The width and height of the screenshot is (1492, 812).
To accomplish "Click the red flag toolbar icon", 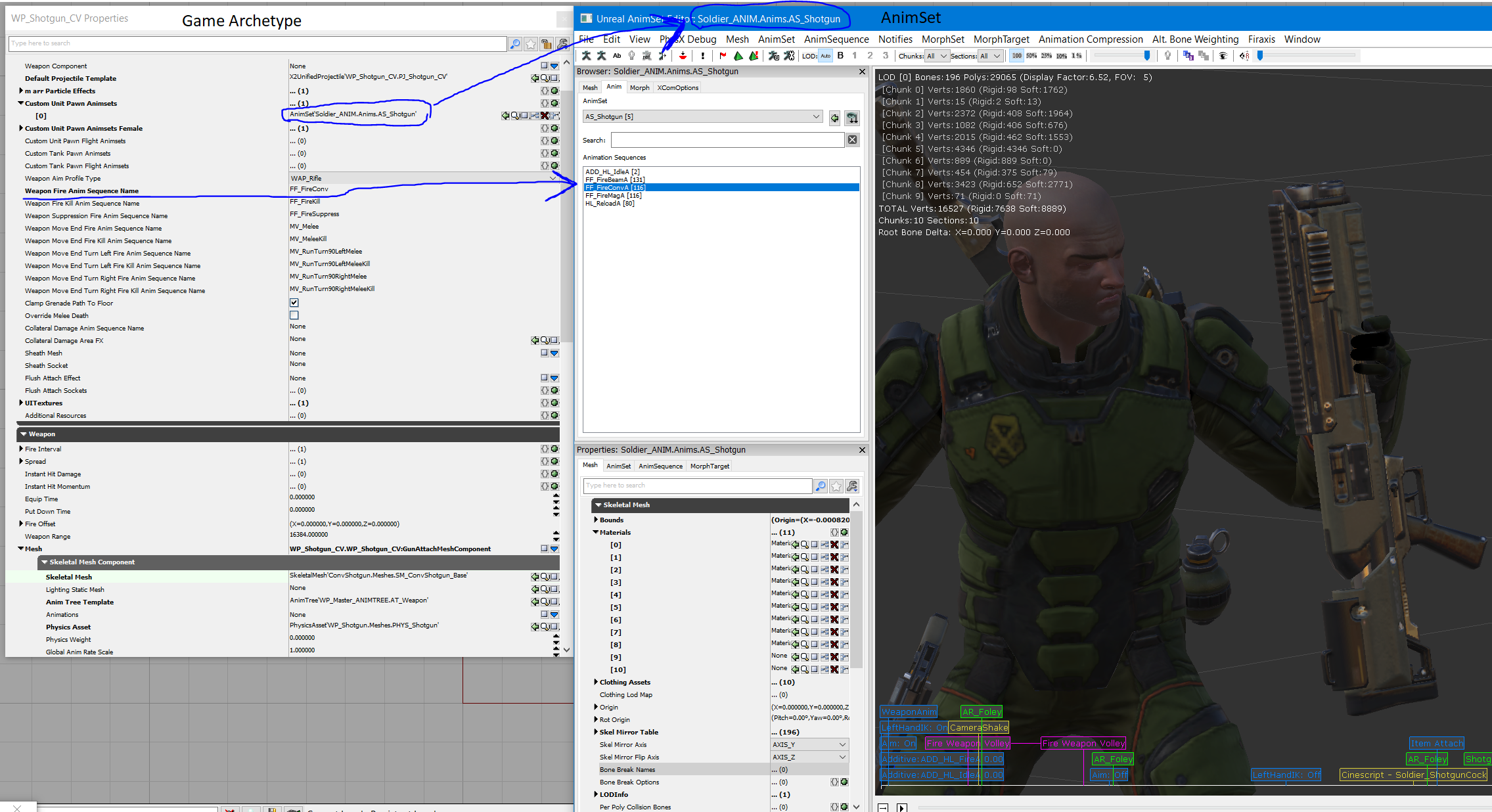I will click(x=723, y=56).
